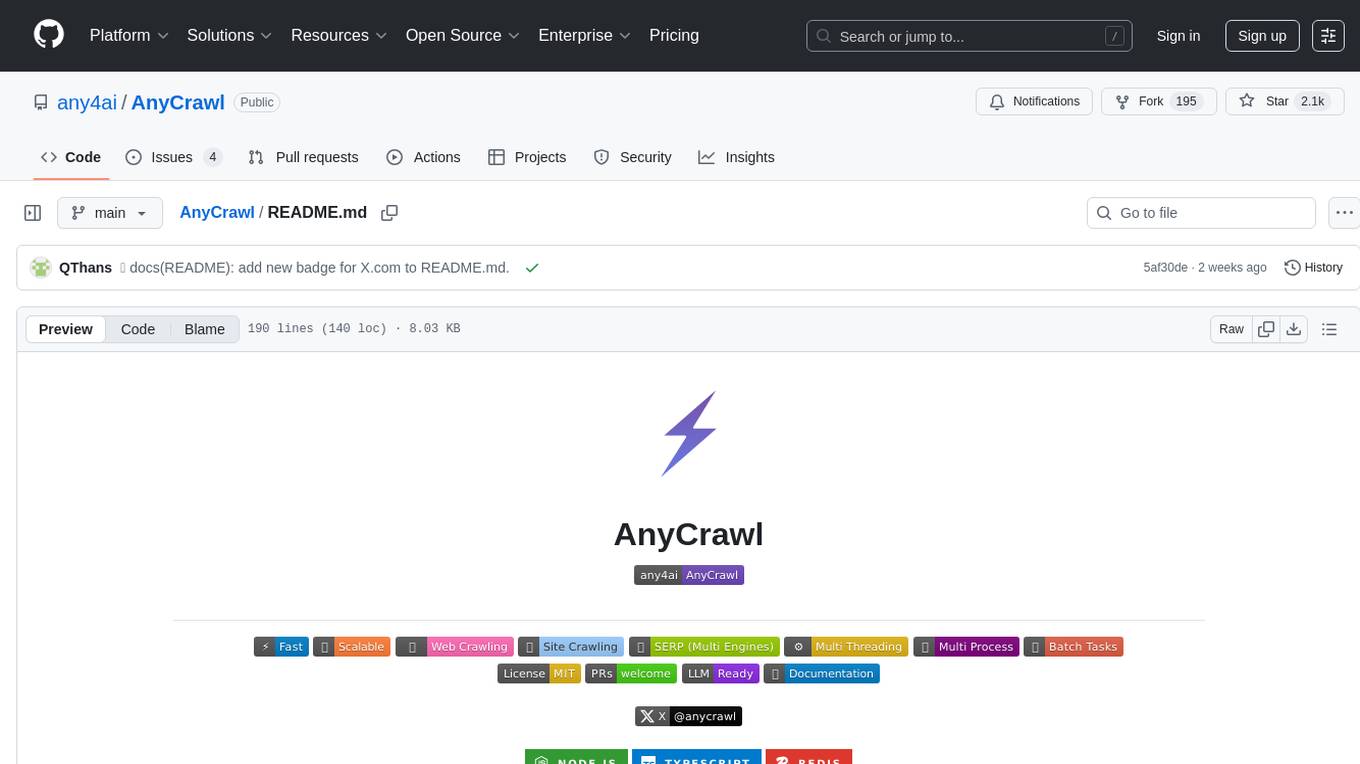Open the file History
The width and height of the screenshot is (1360, 764).
coord(1313,267)
